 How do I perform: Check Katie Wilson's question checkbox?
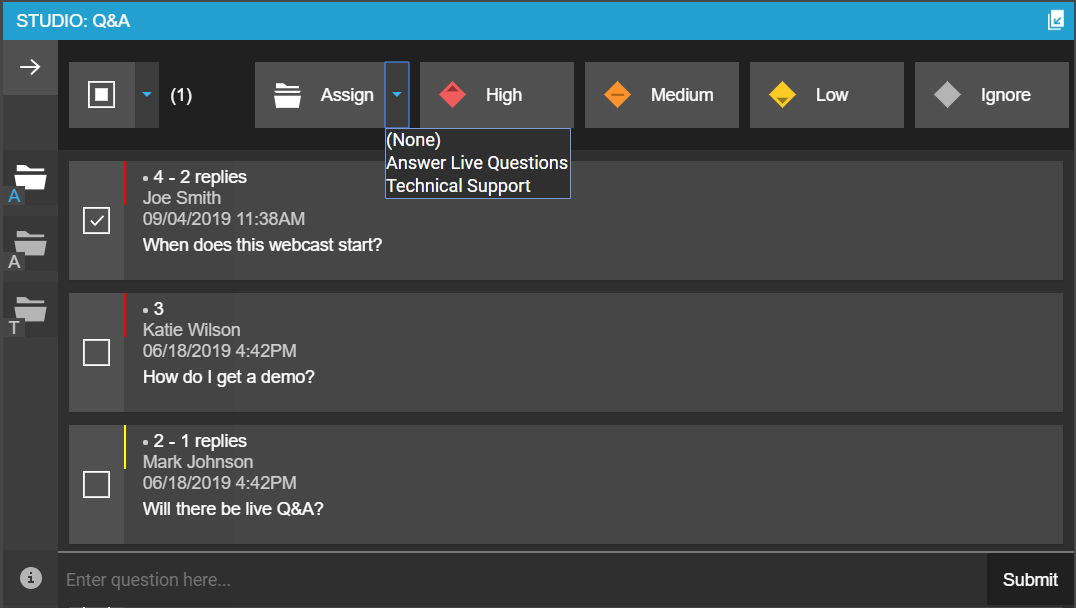96,352
